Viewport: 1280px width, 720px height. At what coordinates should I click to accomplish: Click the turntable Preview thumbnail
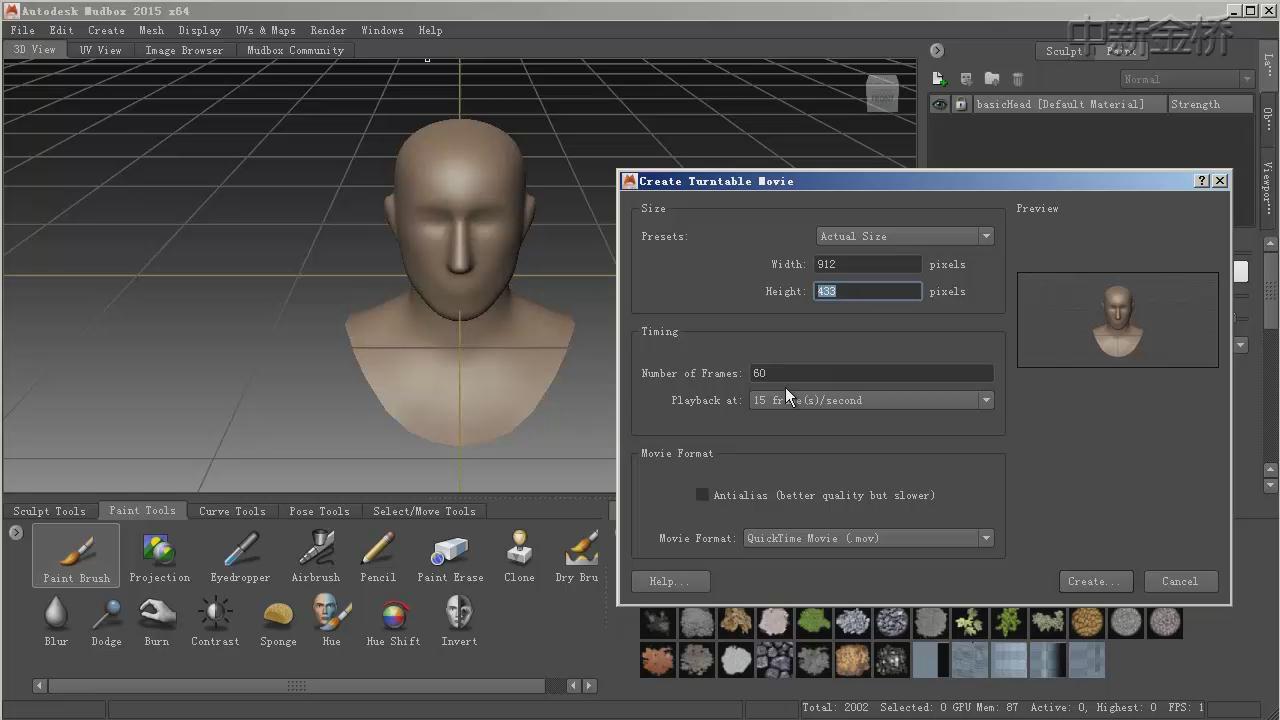pyautogui.click(x=1118, y=320)
